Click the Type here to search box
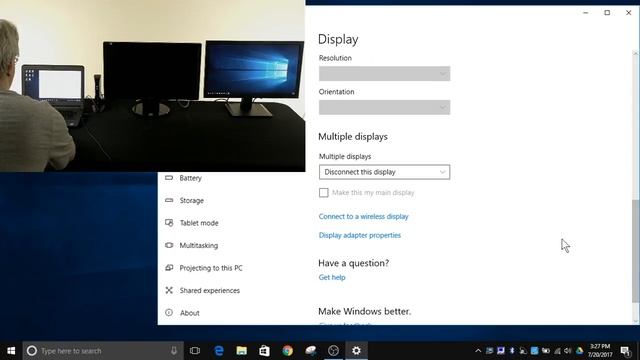 pos(103,351)
